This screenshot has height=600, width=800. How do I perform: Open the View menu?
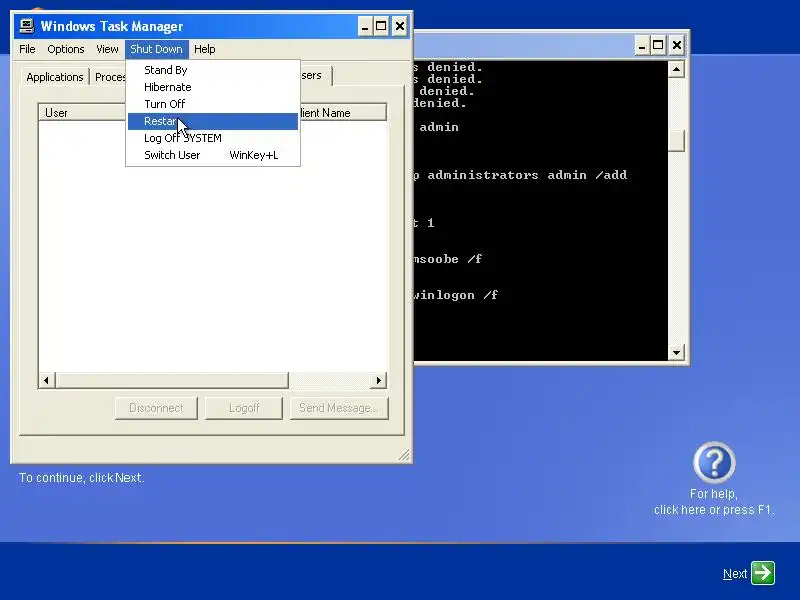[x=107, y=49]
